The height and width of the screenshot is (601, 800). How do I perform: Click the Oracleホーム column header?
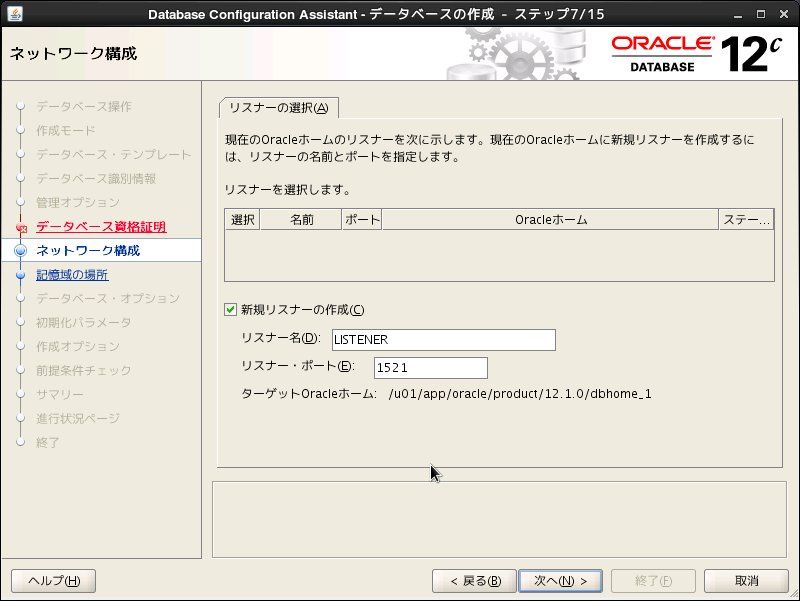pos(551,220)
